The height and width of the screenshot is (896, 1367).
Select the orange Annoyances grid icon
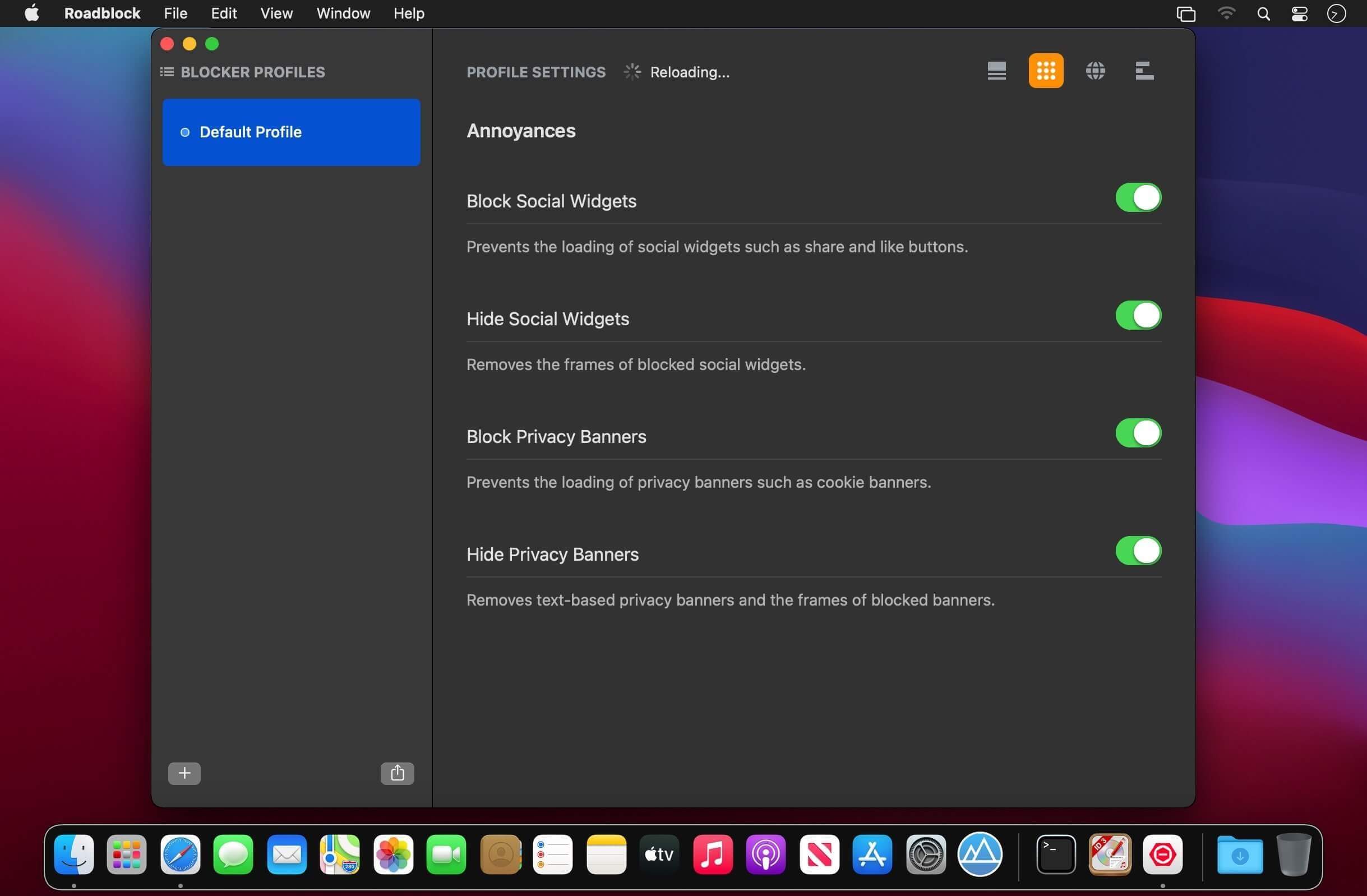(x=1045, y=71)
